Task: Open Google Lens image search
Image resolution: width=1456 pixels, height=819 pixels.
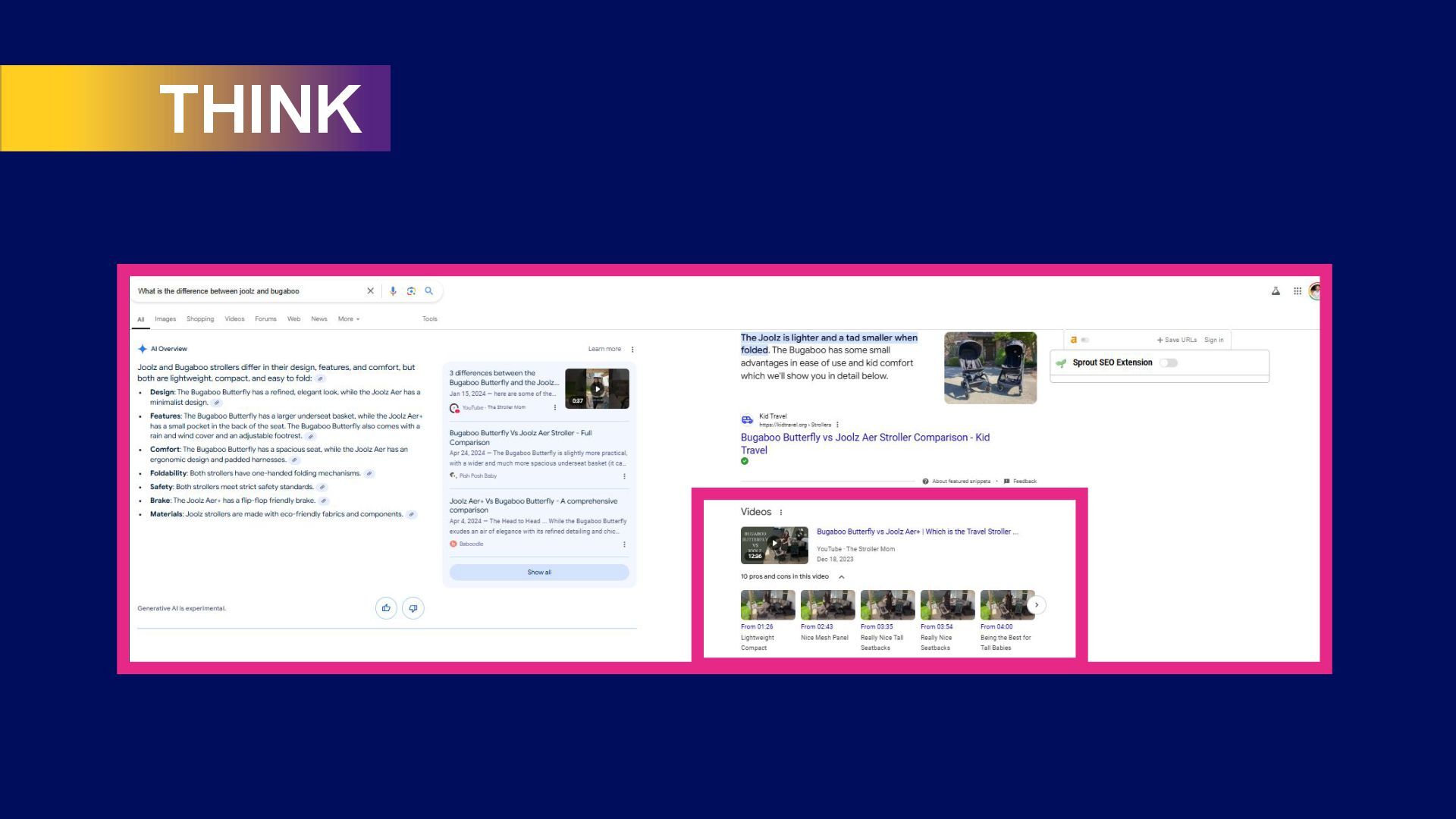Action: [x=411, y=291]
